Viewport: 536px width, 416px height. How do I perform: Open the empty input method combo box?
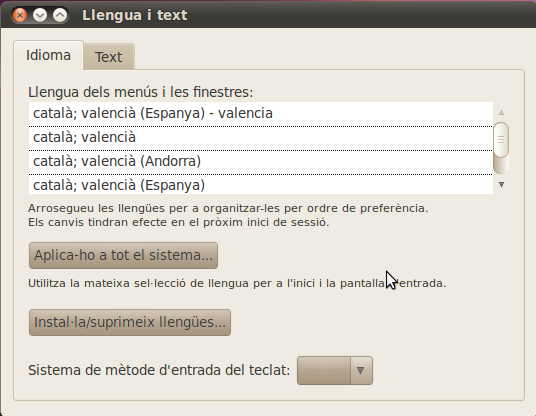(x=335, y=371)
